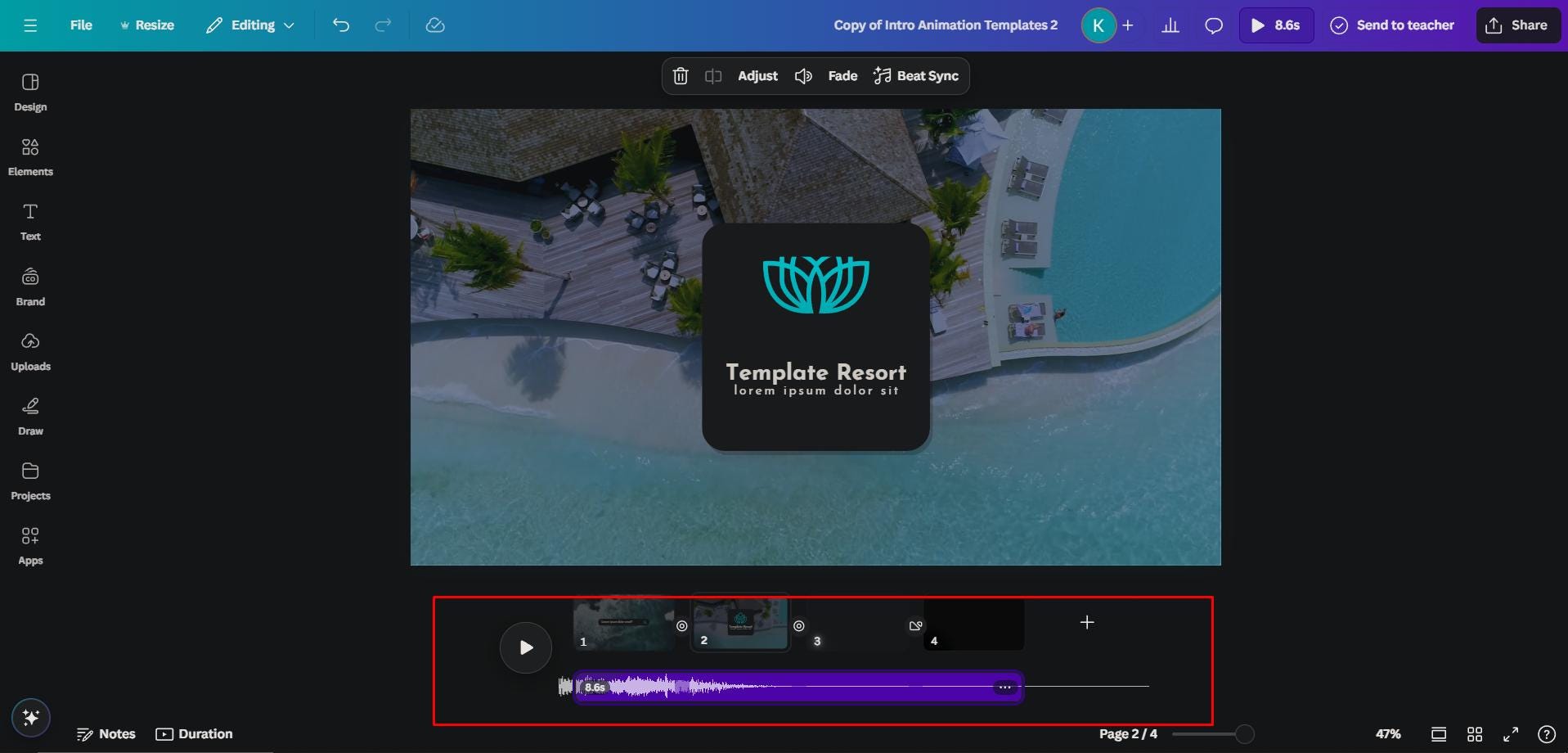
Task: Open the 47% zoom level menu
Action: (x=1388, y=734)
